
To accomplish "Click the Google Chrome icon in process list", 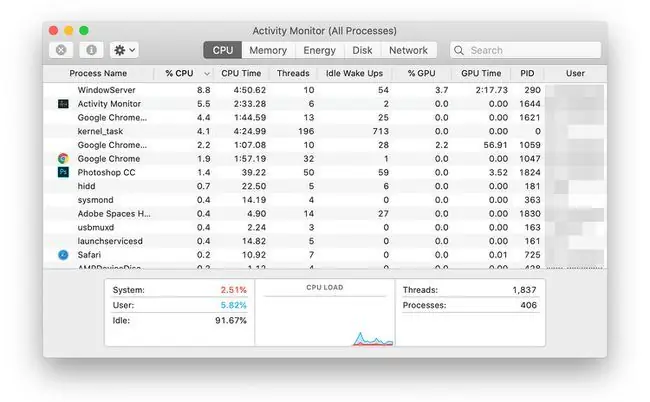I will (63, 159).
